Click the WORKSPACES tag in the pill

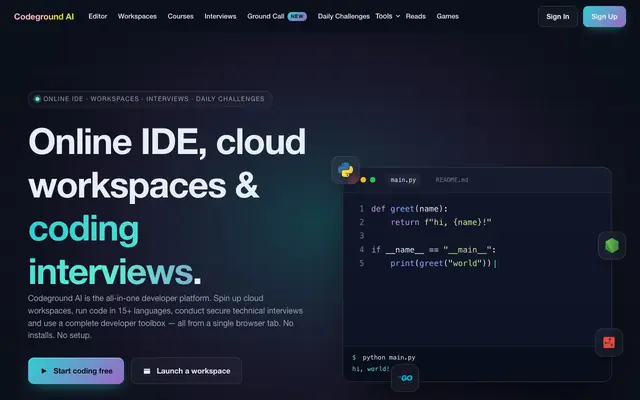tap(115, 99)
